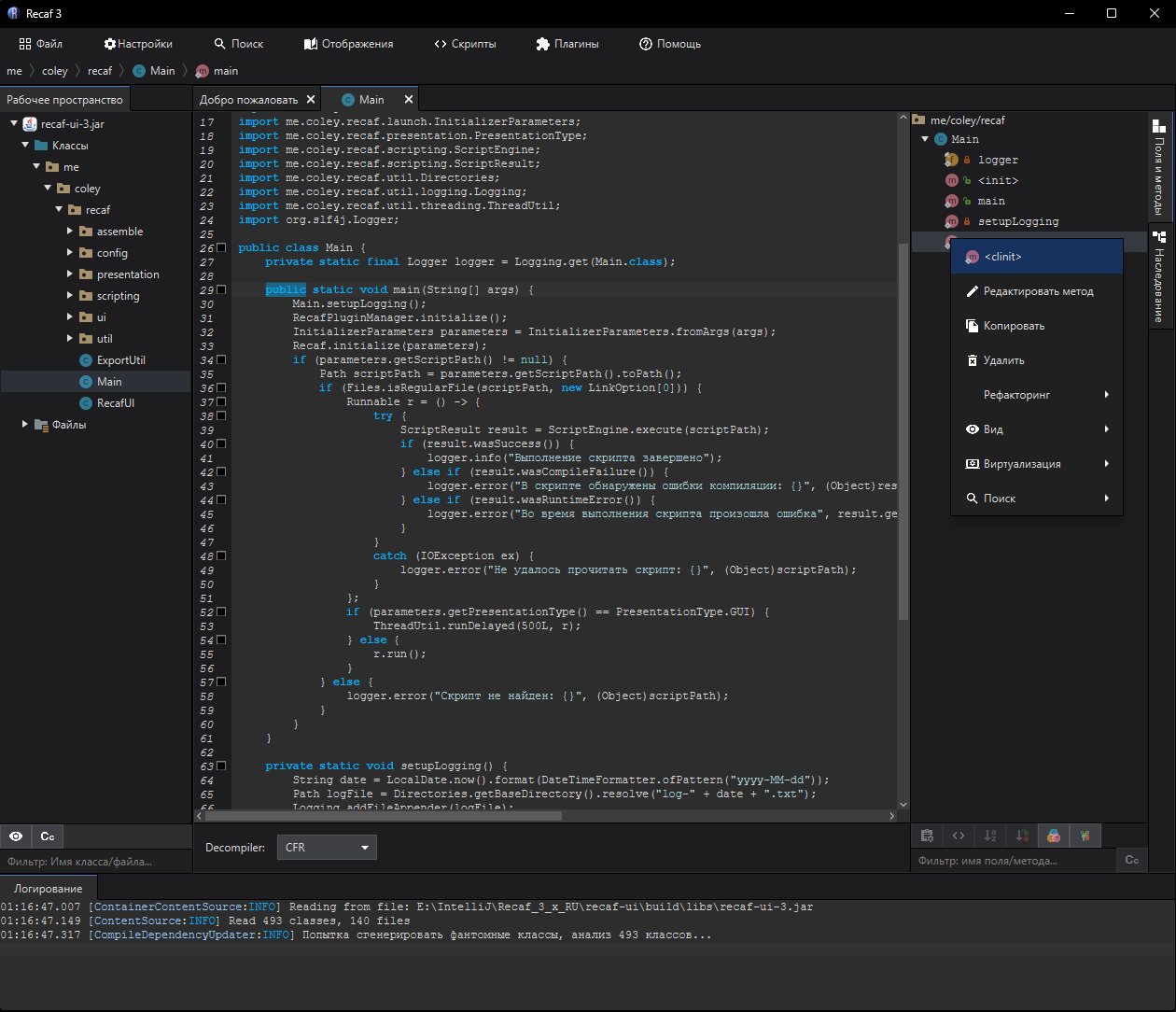Expand the Файлы tree node

[25, 424]
